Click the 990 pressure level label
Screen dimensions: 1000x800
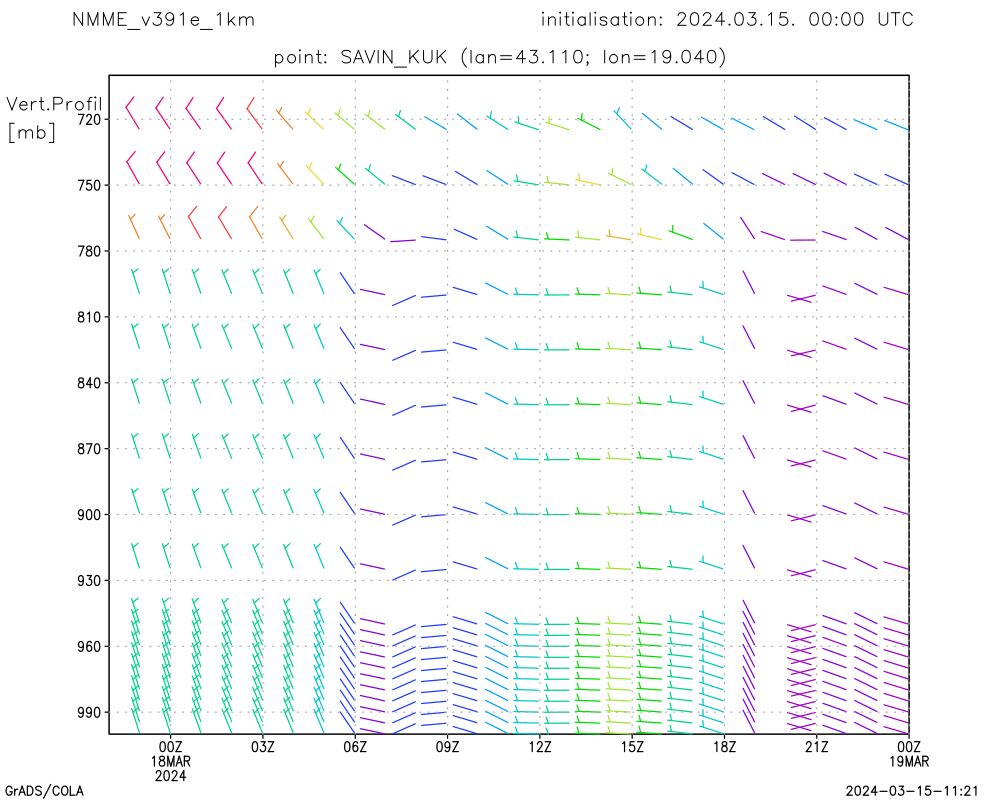(90, 713)
